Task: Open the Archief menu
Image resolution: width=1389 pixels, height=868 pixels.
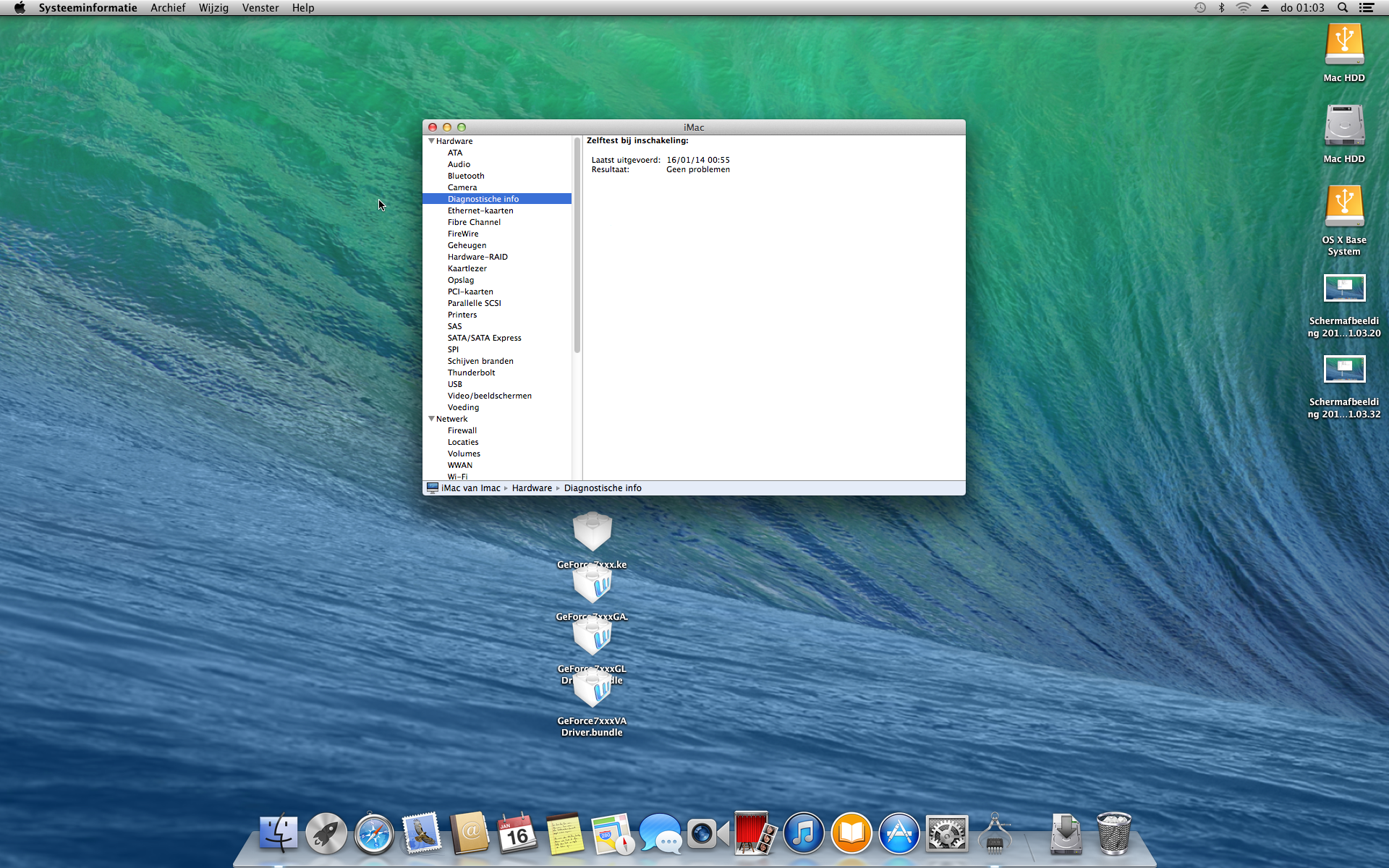Action: click(x=168, y=8)
